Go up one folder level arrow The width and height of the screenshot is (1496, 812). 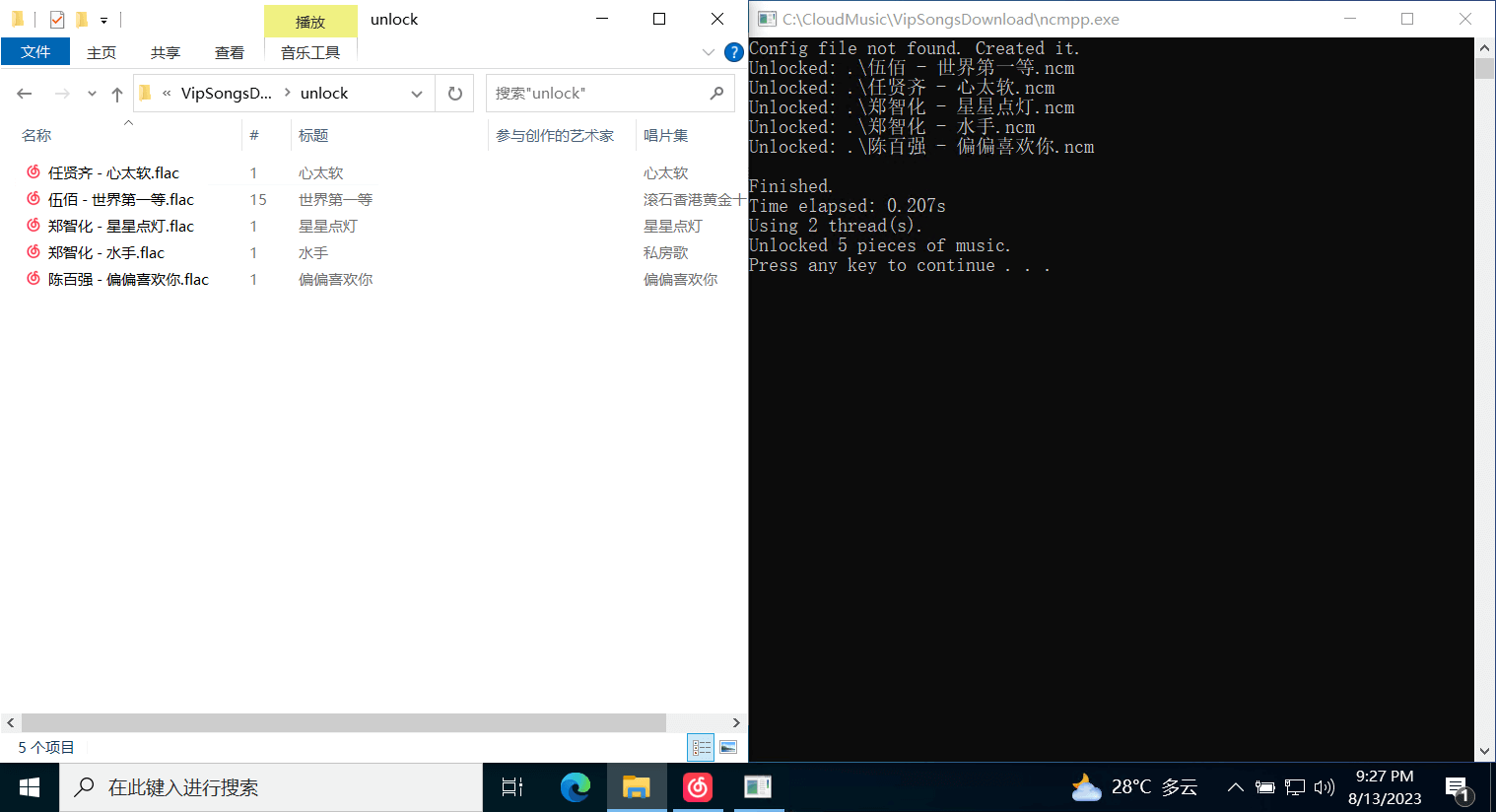click(x=117, y=94)
